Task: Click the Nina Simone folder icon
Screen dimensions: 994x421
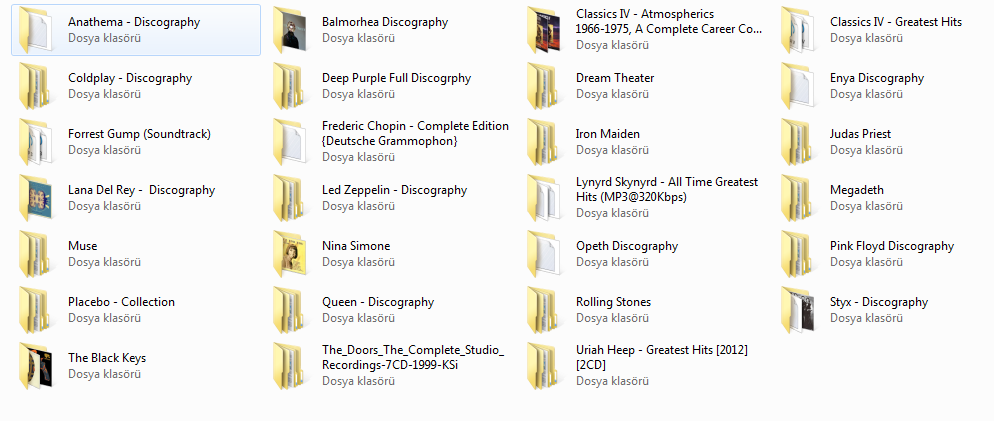Action: coord(291,254)
